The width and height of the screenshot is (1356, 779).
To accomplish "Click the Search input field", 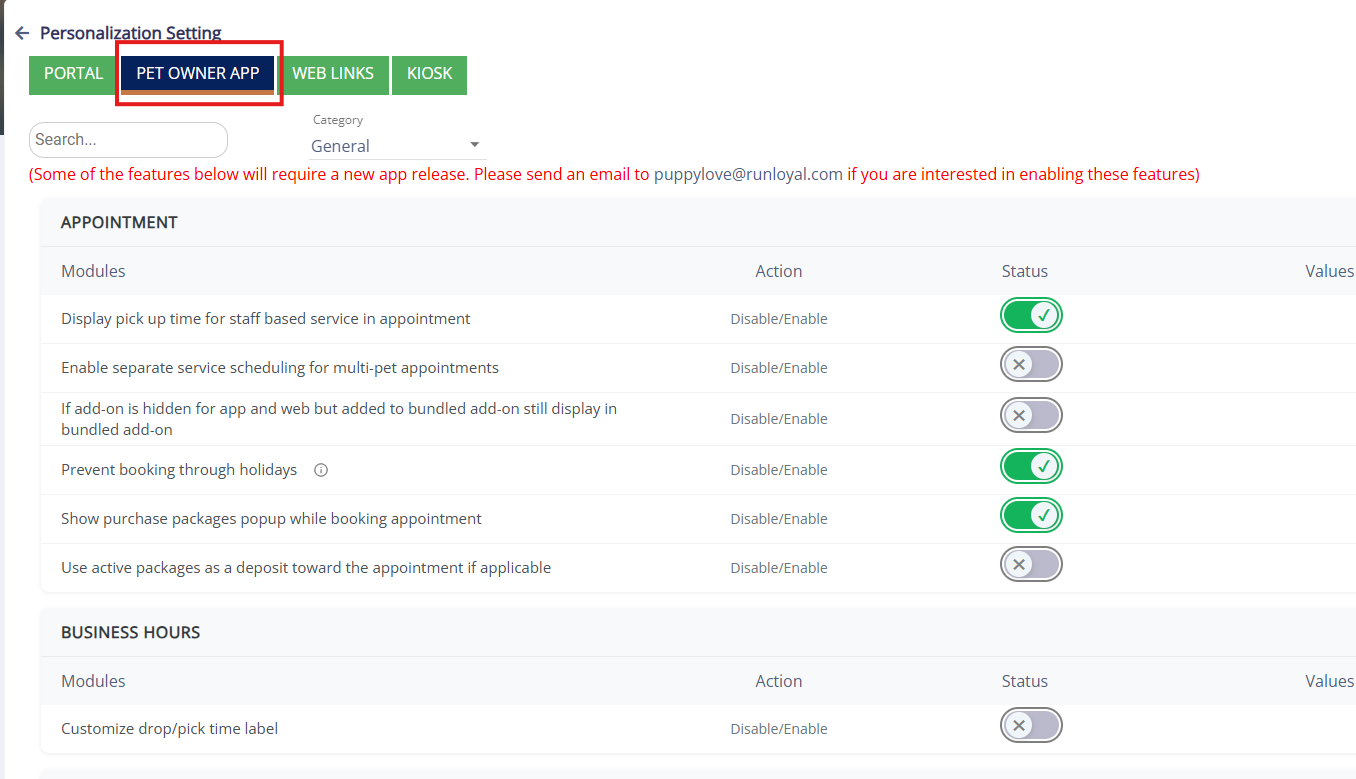I will tap(128, 140).
